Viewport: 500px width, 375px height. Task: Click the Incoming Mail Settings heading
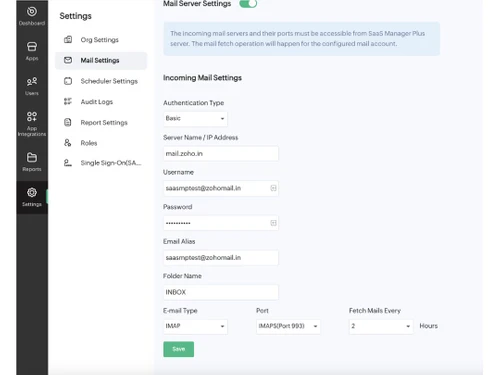click(202, 78)
